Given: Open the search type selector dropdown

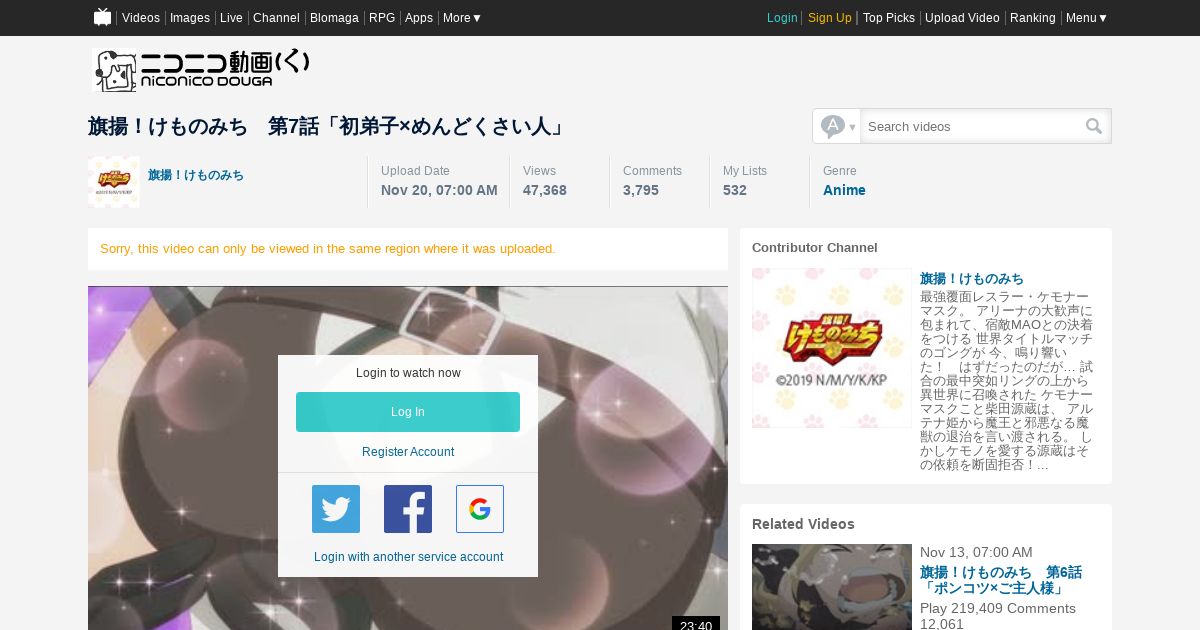Looking at the screenshot, I should click(838, 126).
